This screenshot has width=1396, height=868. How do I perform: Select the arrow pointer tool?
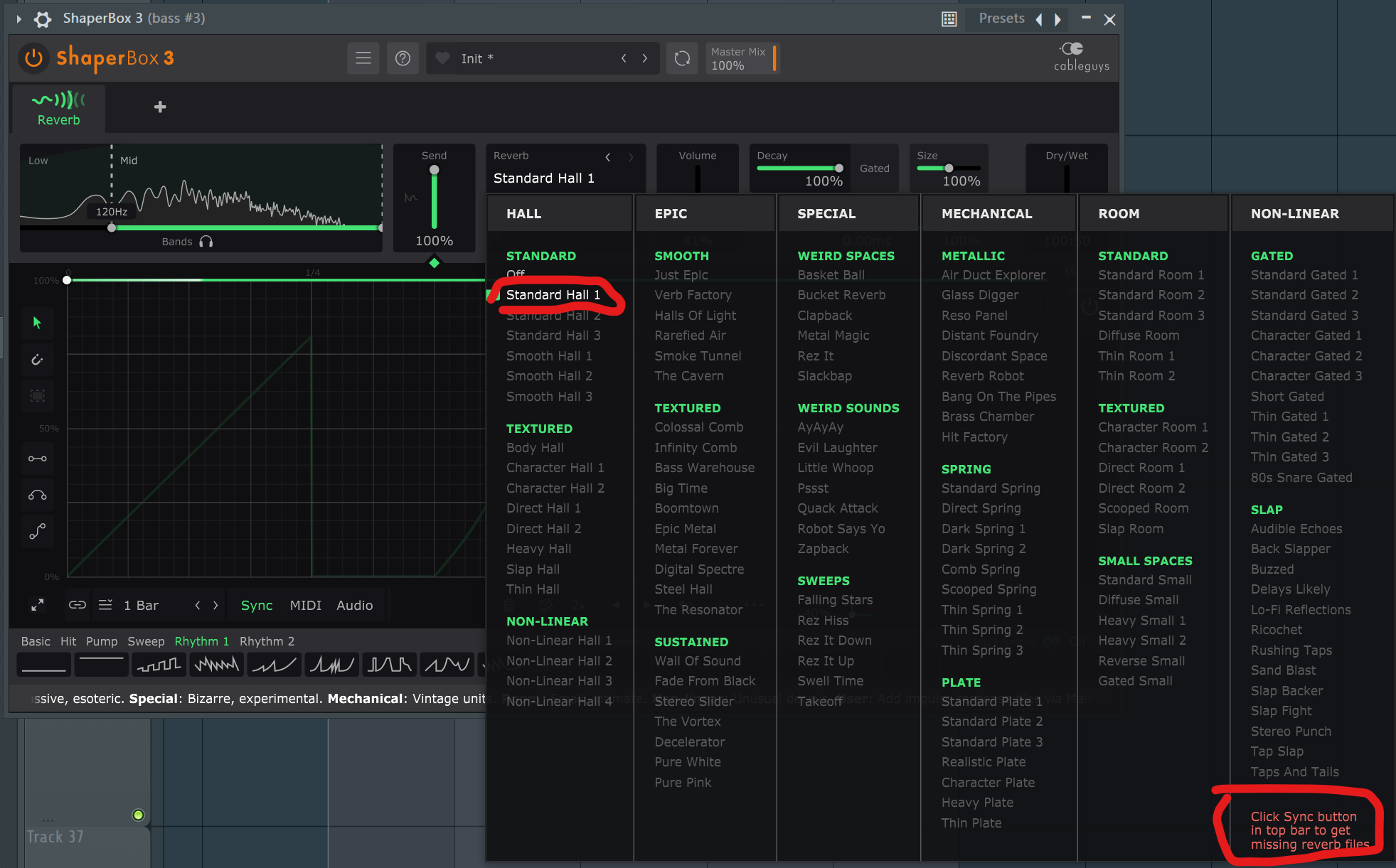pyautogui.click(x=37, y=323)
